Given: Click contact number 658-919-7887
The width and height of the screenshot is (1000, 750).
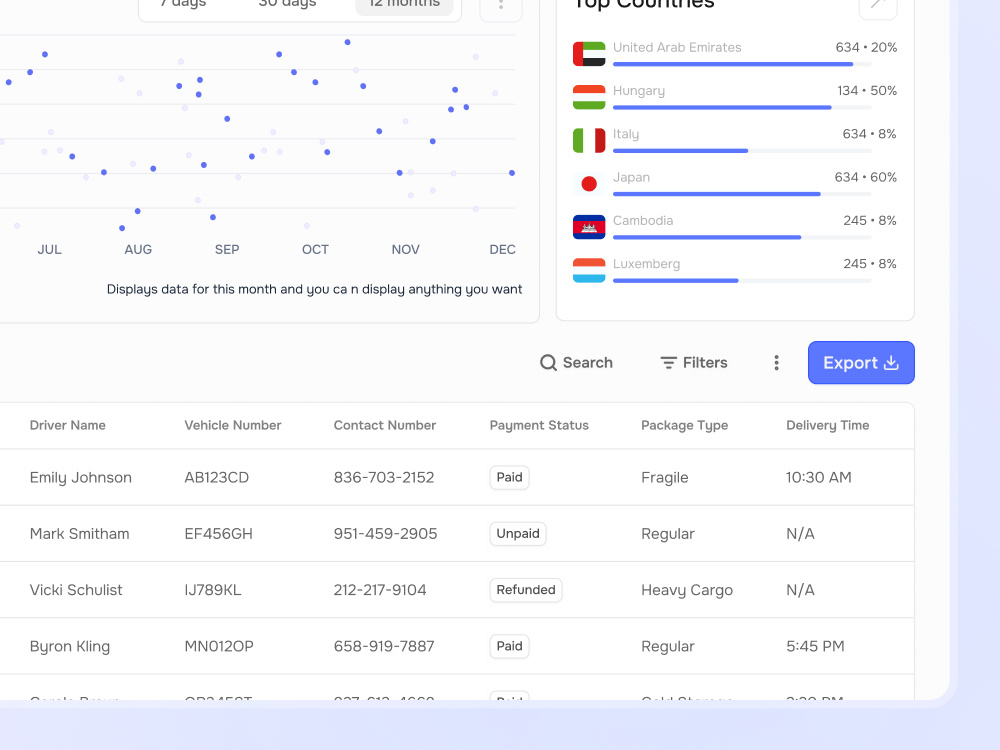Looking at the screenshot, I should coord(384,646).
